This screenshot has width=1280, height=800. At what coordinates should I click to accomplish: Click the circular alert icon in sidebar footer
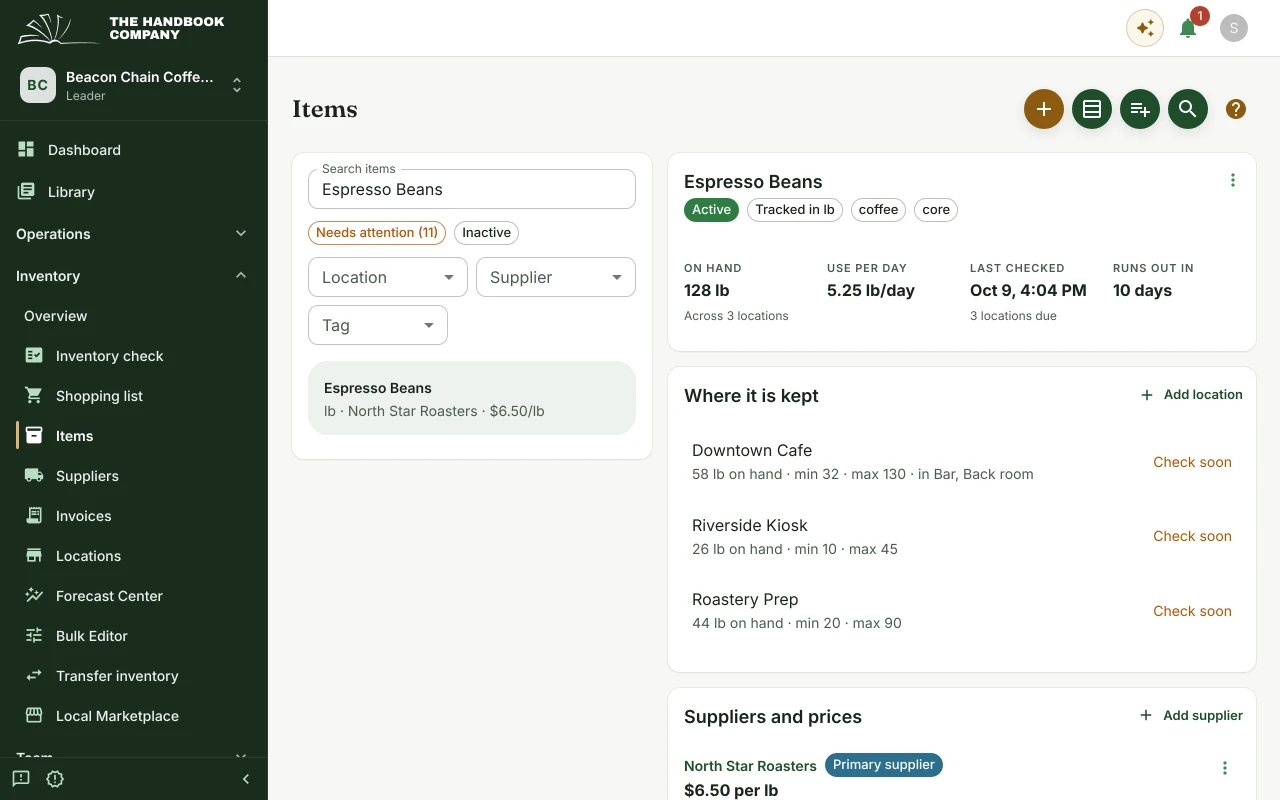pyautogui.click(x=55, y=779)
